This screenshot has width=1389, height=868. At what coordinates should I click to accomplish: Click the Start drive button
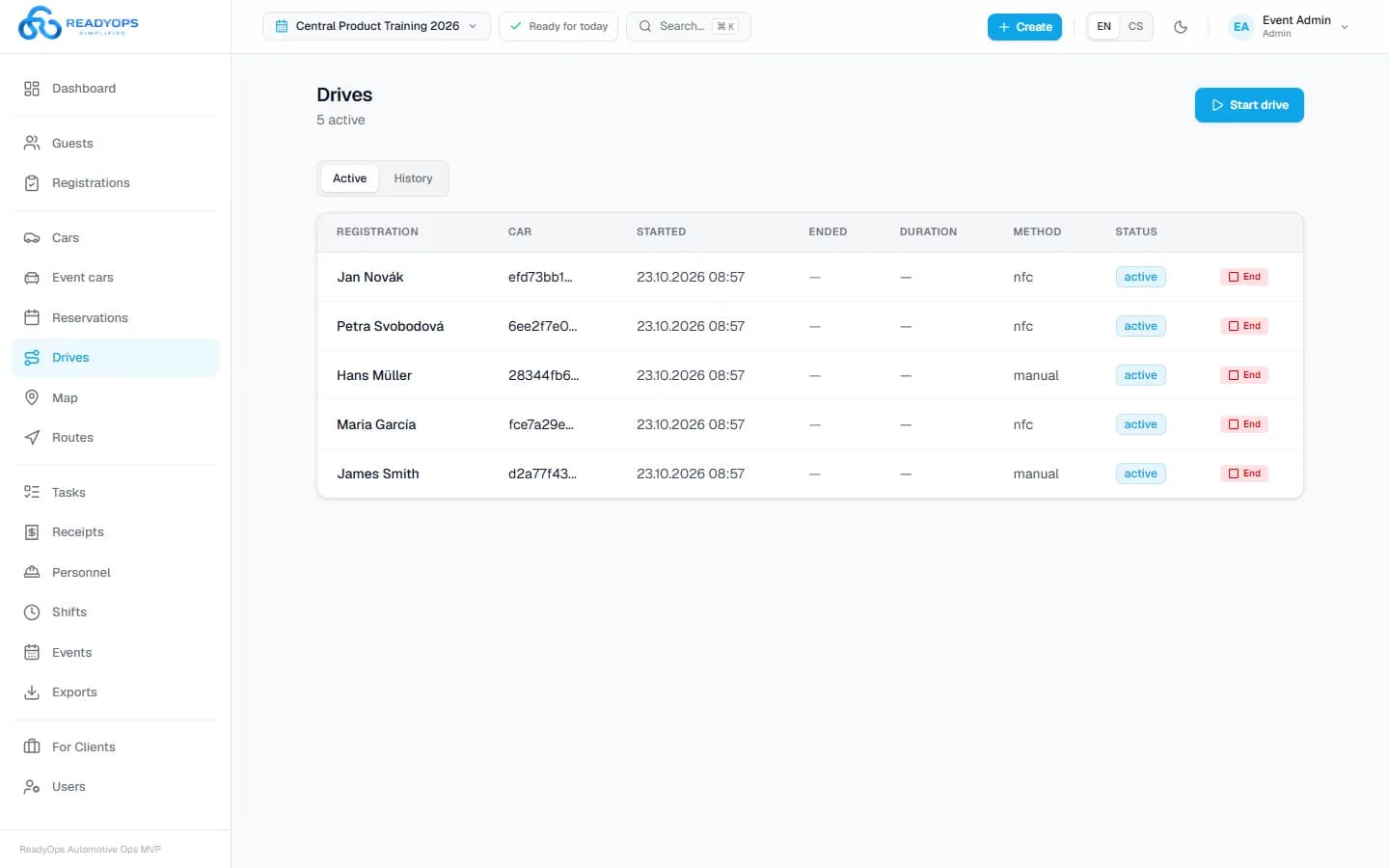(x=1249, y=105)
